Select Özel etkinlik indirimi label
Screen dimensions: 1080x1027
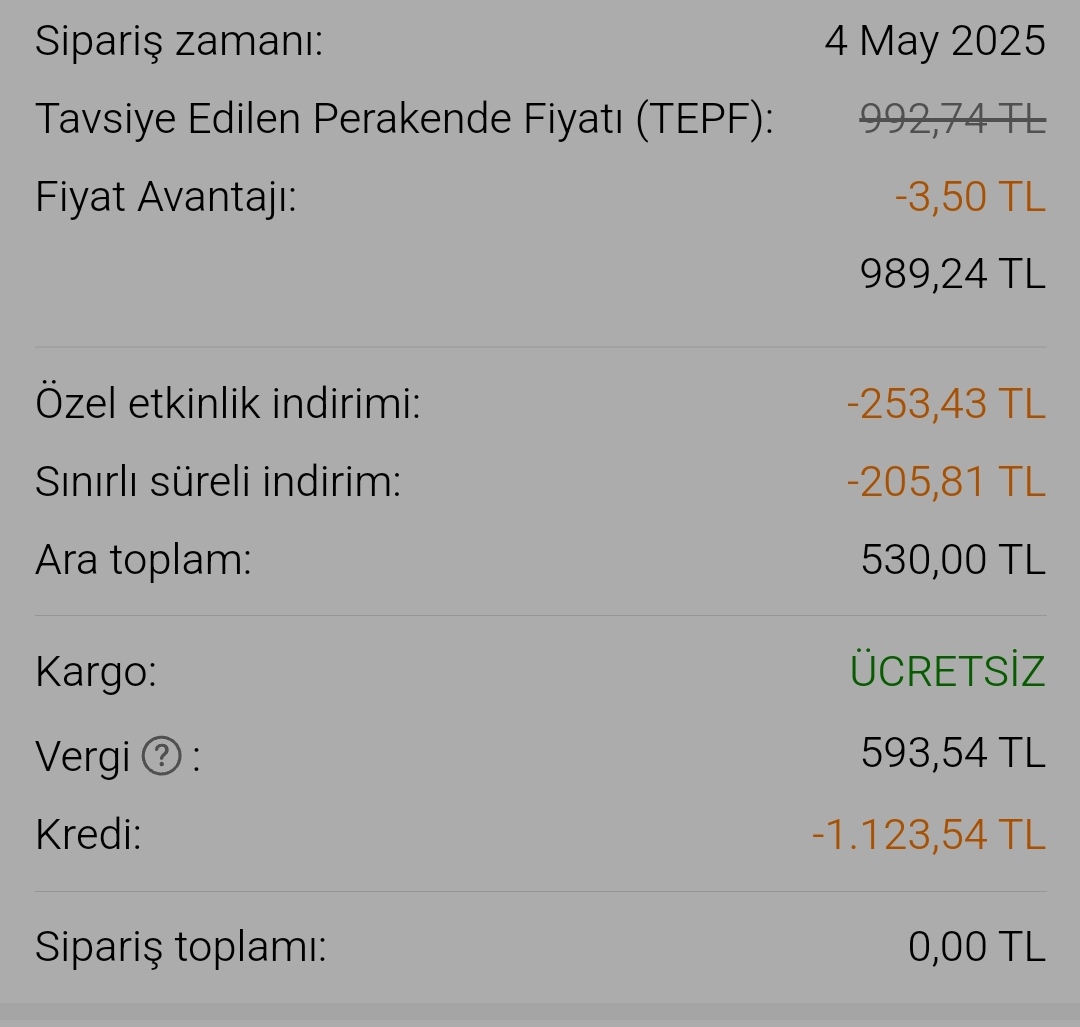[x=228, y=403]
